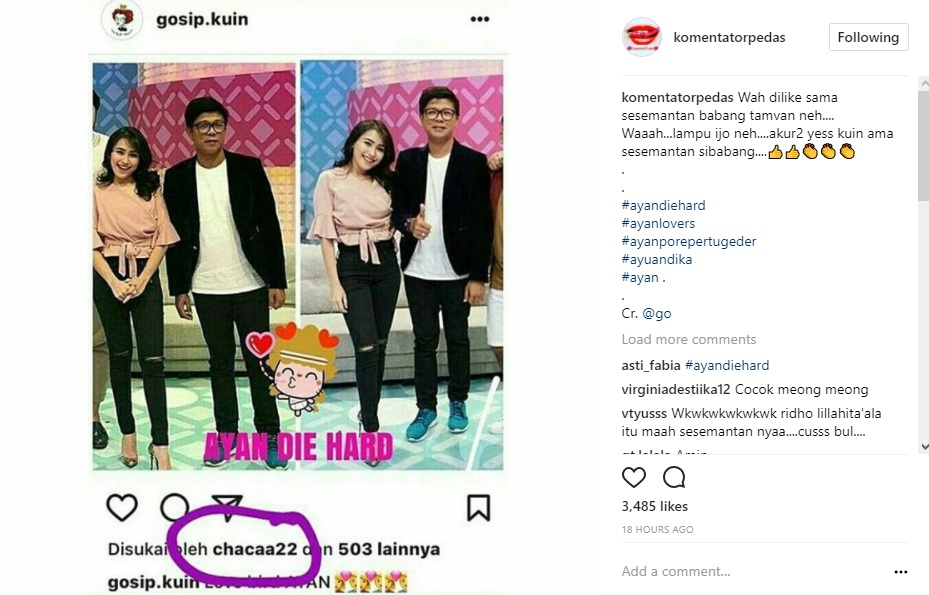Screen dimensions: 929x595
Task: Click the Add a comment input field
Action: click(x=752, y=571)
